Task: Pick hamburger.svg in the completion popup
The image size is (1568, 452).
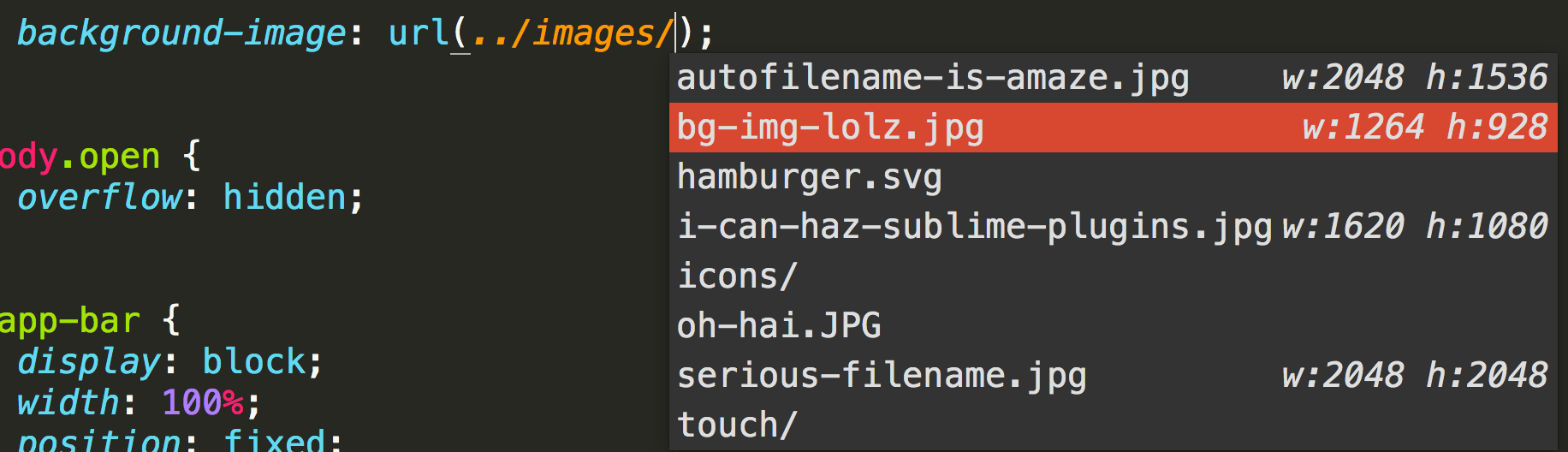Action: [809, 177]
